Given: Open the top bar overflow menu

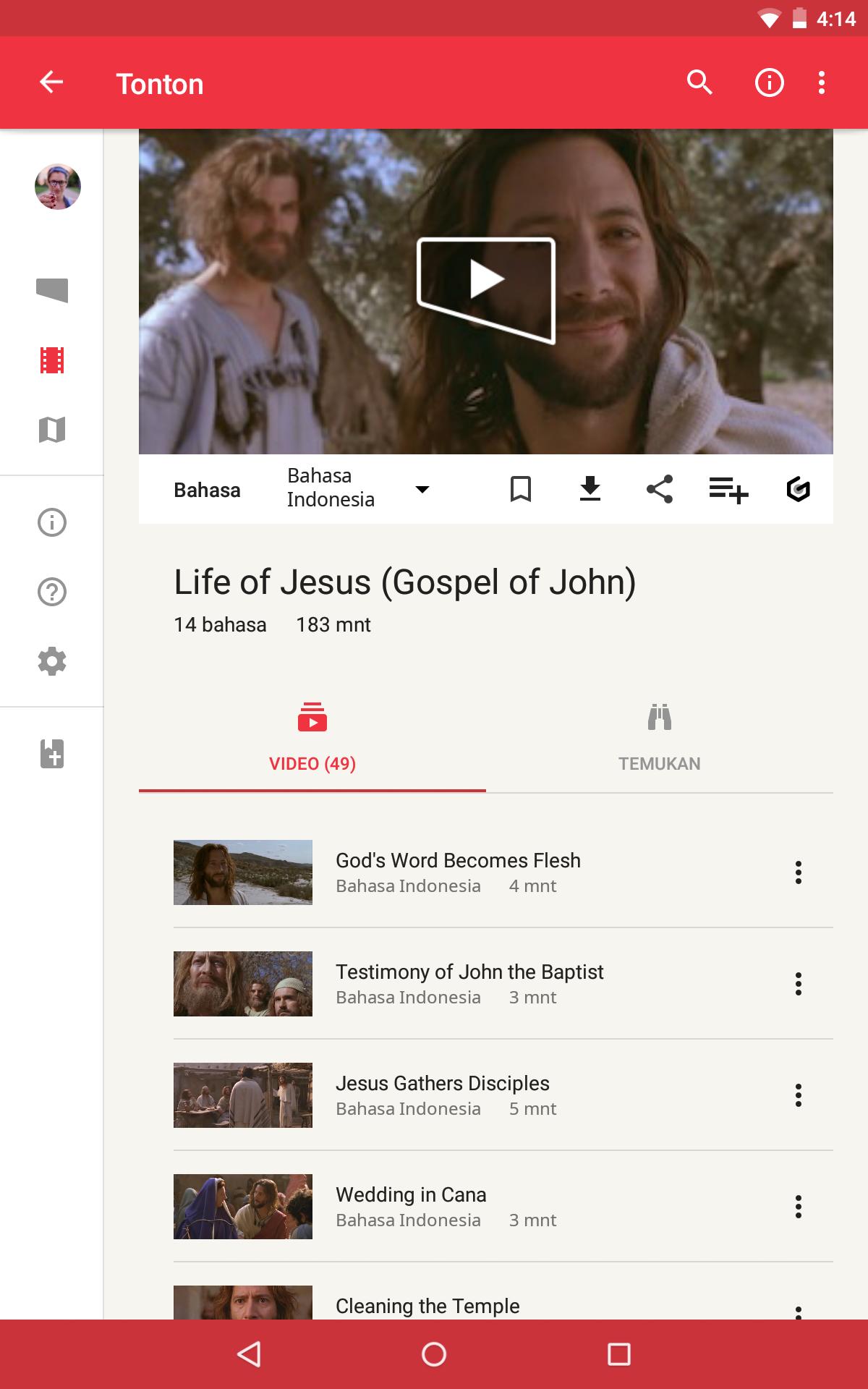Looking at the screenshot, I should (821, 82).
